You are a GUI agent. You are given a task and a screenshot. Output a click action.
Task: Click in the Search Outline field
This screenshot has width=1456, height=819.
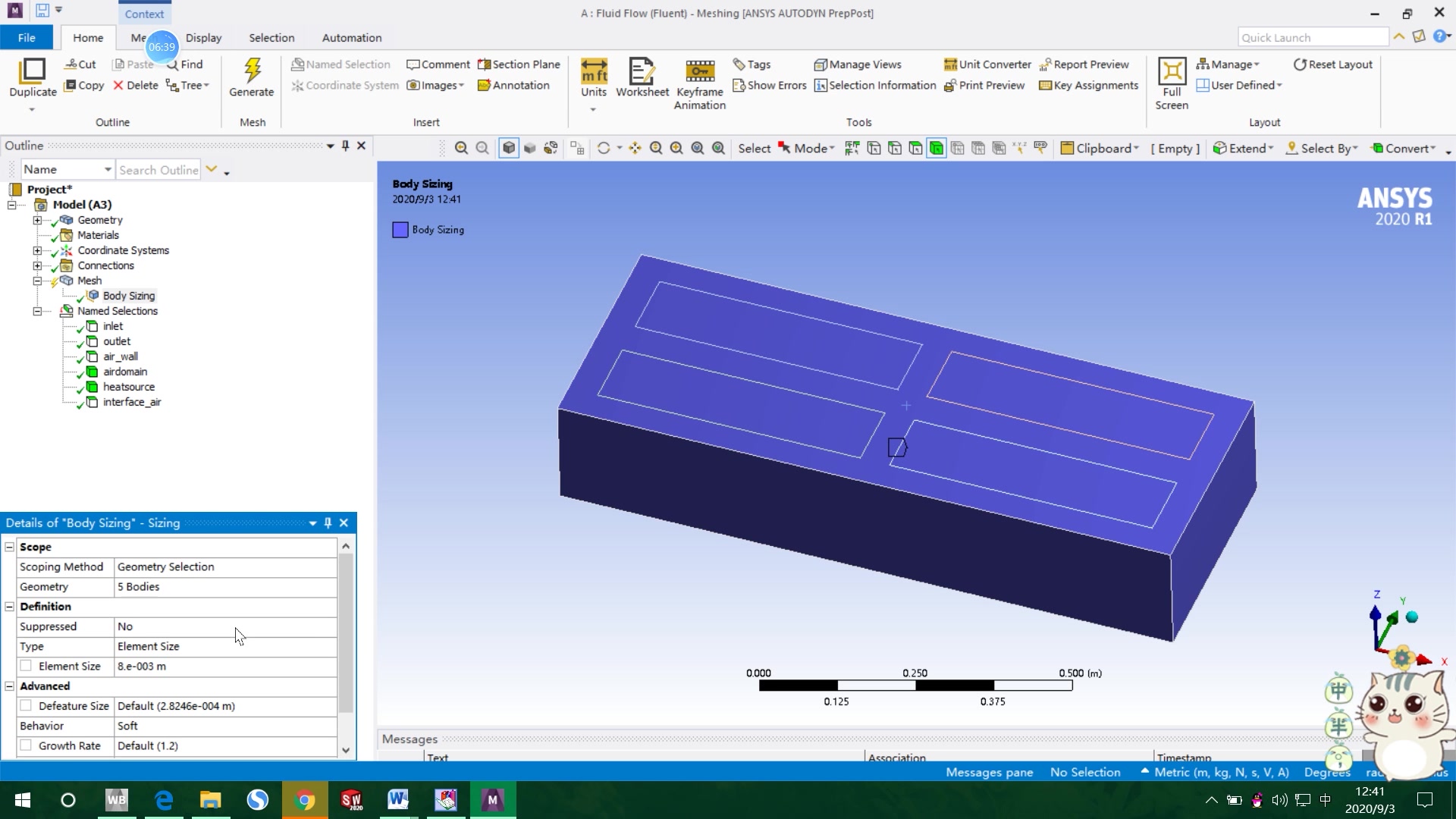(158, 170)
